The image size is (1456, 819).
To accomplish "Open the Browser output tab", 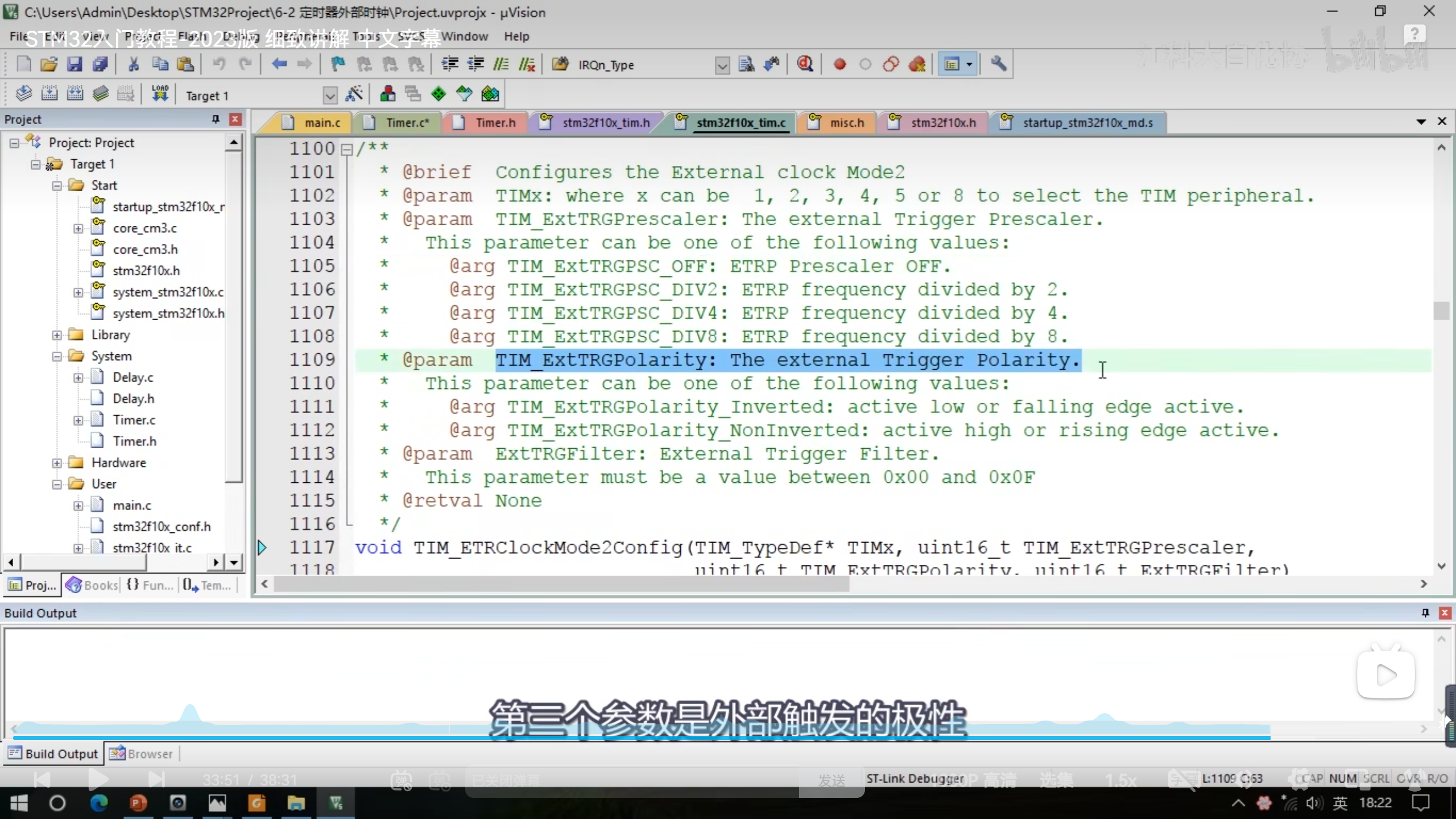I will (141, 754).
